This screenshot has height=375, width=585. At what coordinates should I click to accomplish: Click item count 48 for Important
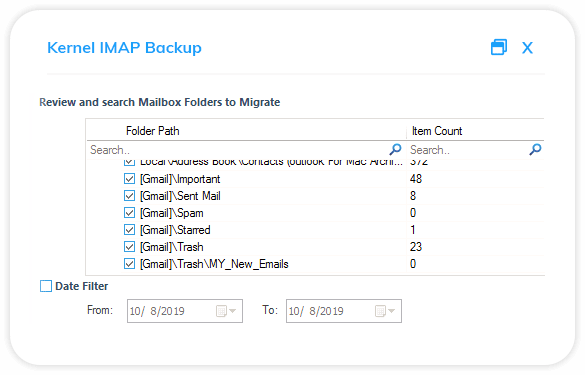pos(416,179)
